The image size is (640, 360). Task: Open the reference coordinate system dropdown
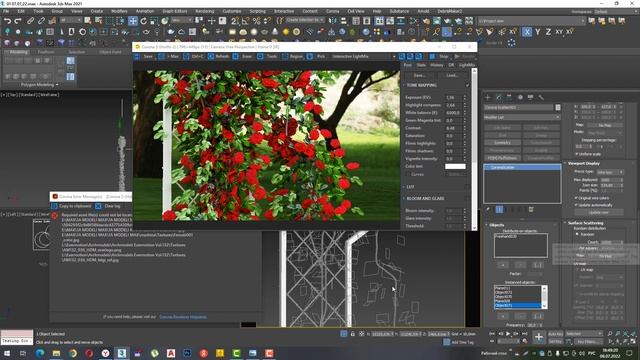click(182, 20)
